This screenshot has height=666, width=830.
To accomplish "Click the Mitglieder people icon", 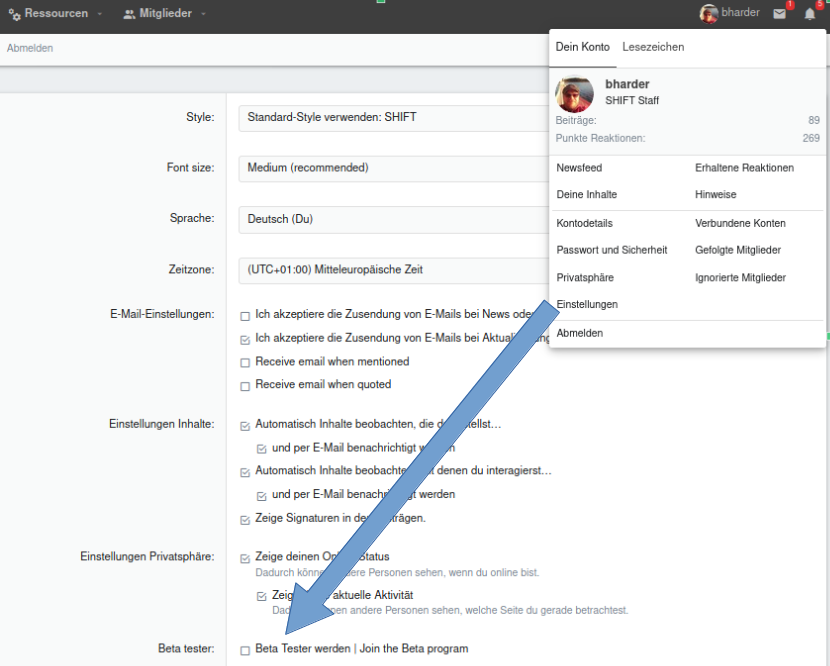I will tap(130, 14).
